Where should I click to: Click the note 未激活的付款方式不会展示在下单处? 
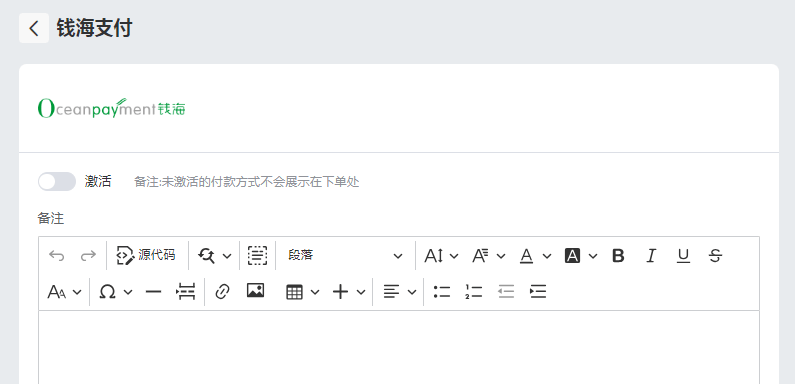pyautogui.click(x=260, y=182)
